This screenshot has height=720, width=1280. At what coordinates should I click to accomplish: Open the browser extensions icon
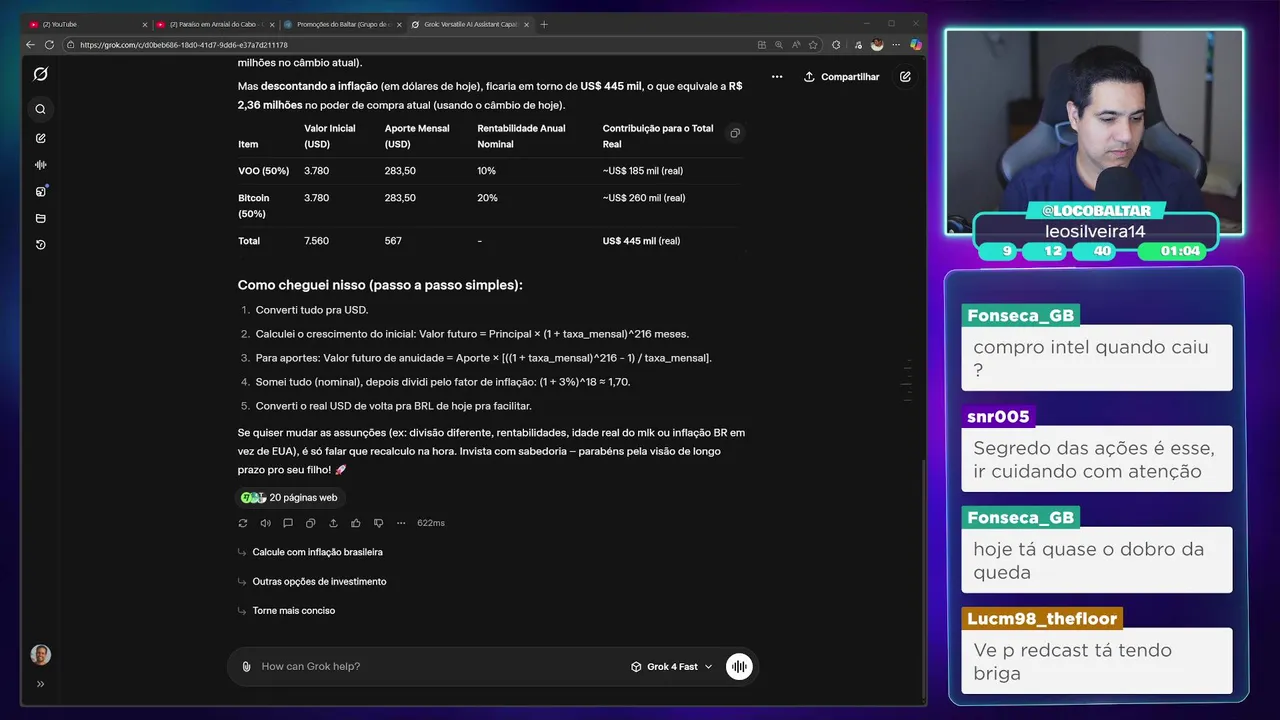(836, 45)
